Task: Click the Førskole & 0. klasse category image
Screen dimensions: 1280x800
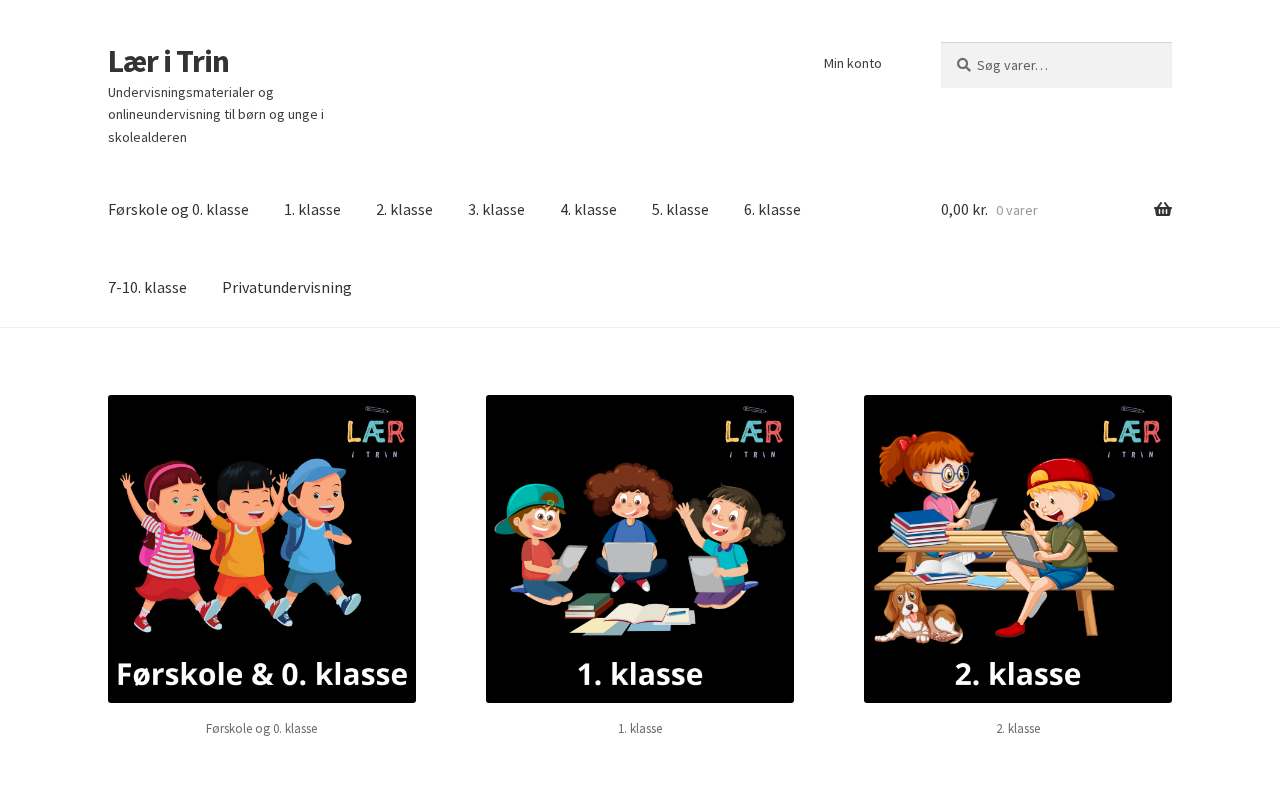Action: [x=262, y=549]
